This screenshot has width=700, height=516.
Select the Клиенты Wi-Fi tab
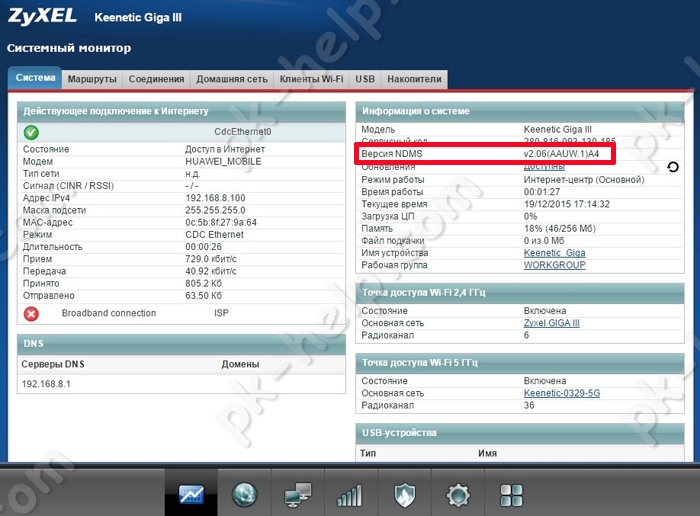pos(311,79)
